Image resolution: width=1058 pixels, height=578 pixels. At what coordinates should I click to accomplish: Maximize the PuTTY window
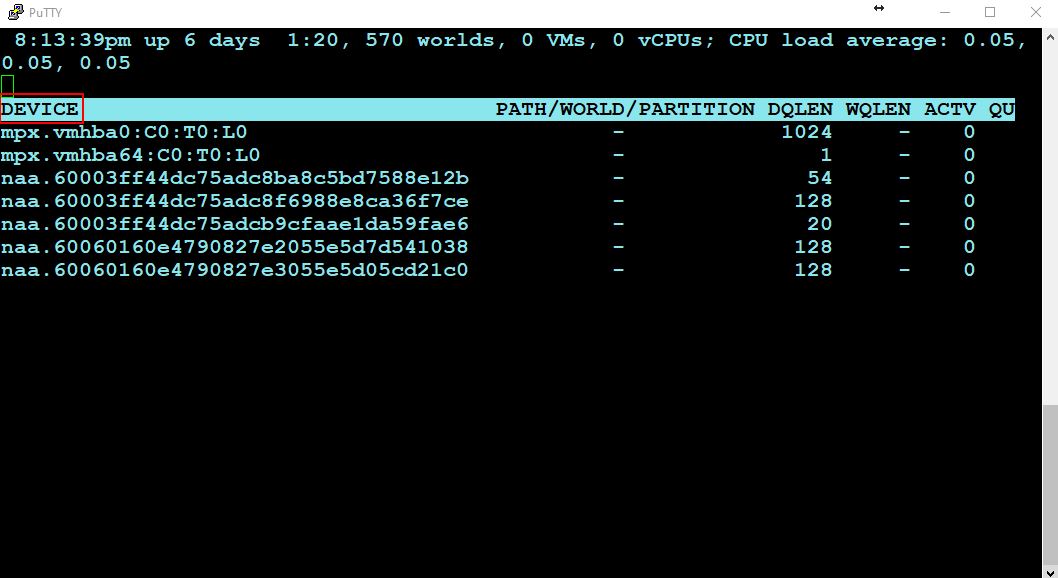click(990, 12)
